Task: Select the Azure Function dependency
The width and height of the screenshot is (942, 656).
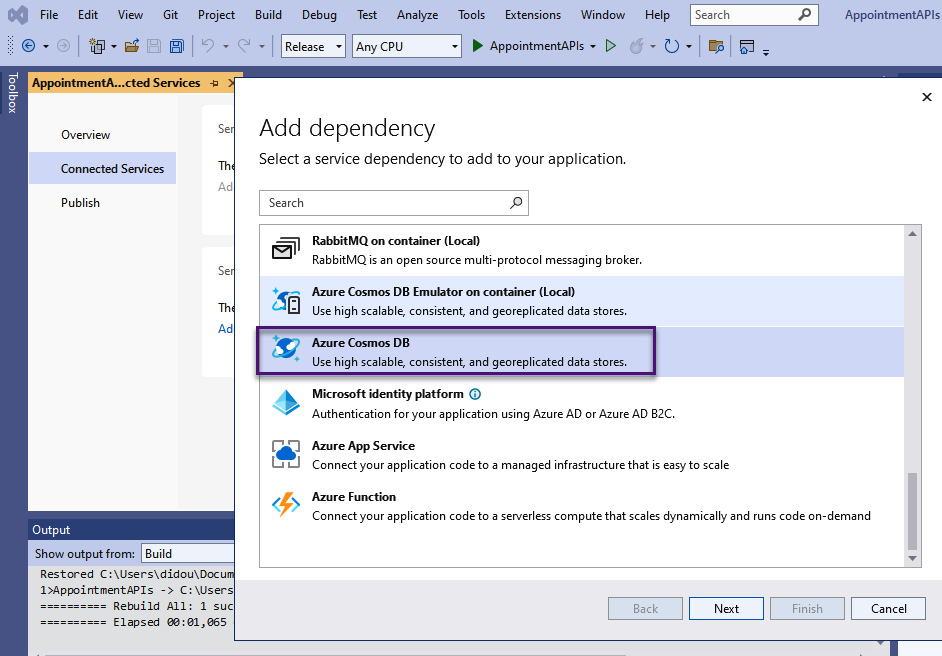Action: pyautogui.click(x=582, y=506)
